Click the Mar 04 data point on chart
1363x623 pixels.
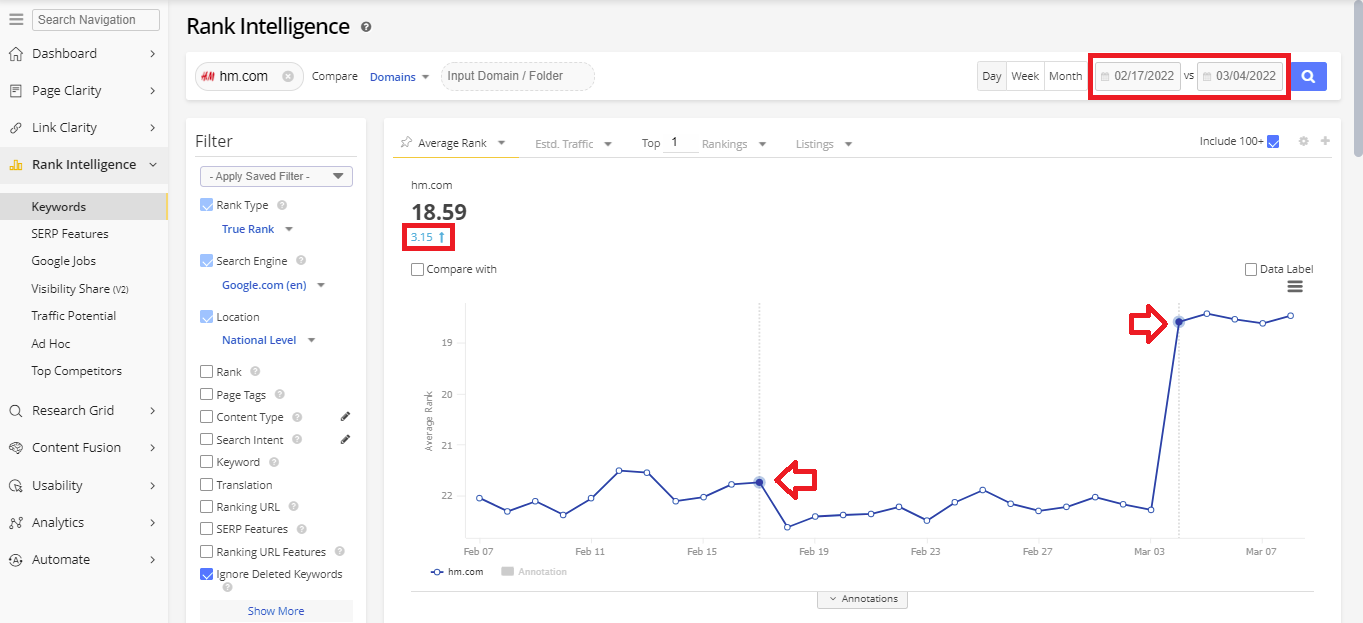coord(1179,321)
